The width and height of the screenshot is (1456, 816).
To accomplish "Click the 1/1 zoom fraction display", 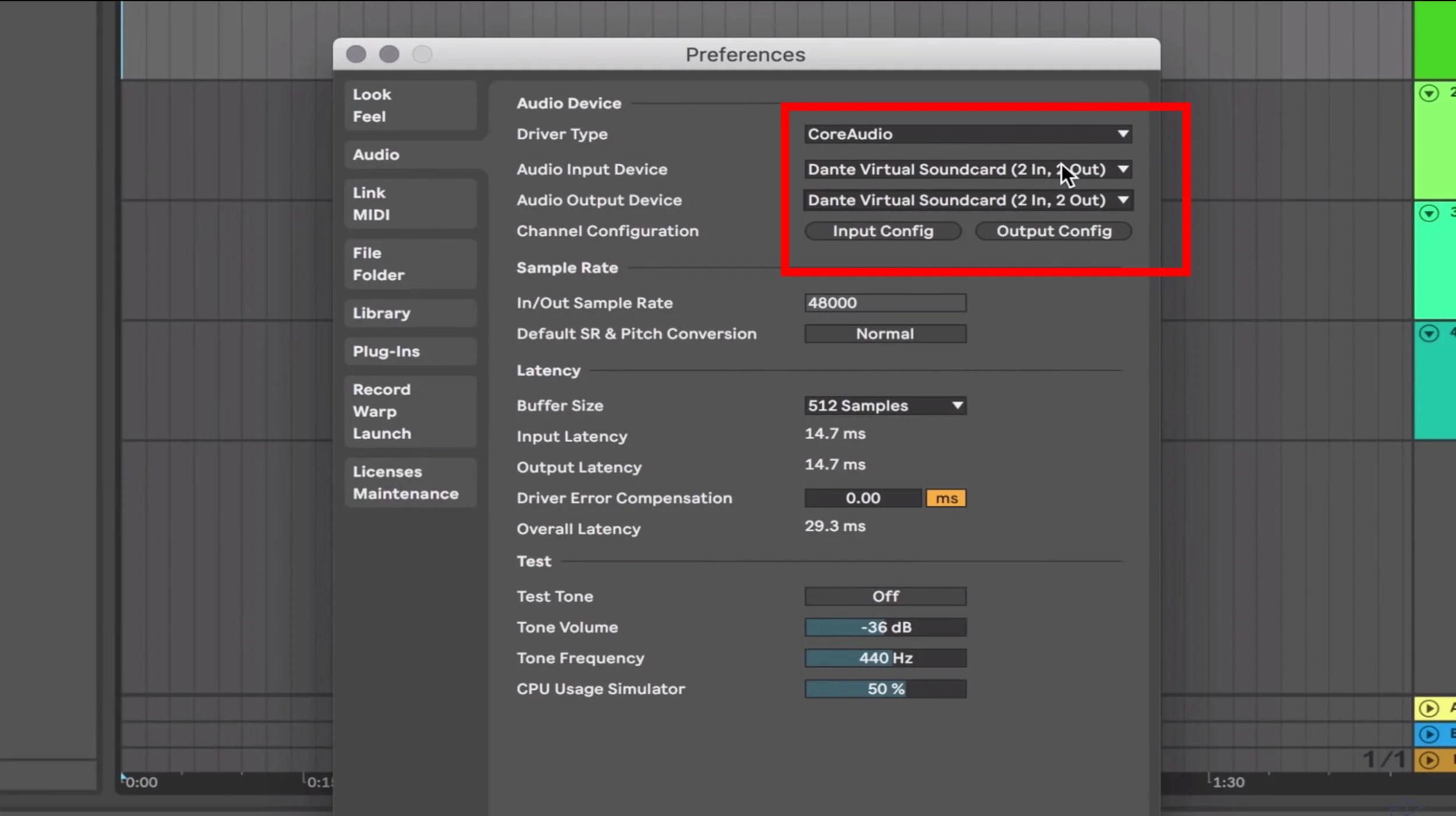I will click(x=1384, y=759).
